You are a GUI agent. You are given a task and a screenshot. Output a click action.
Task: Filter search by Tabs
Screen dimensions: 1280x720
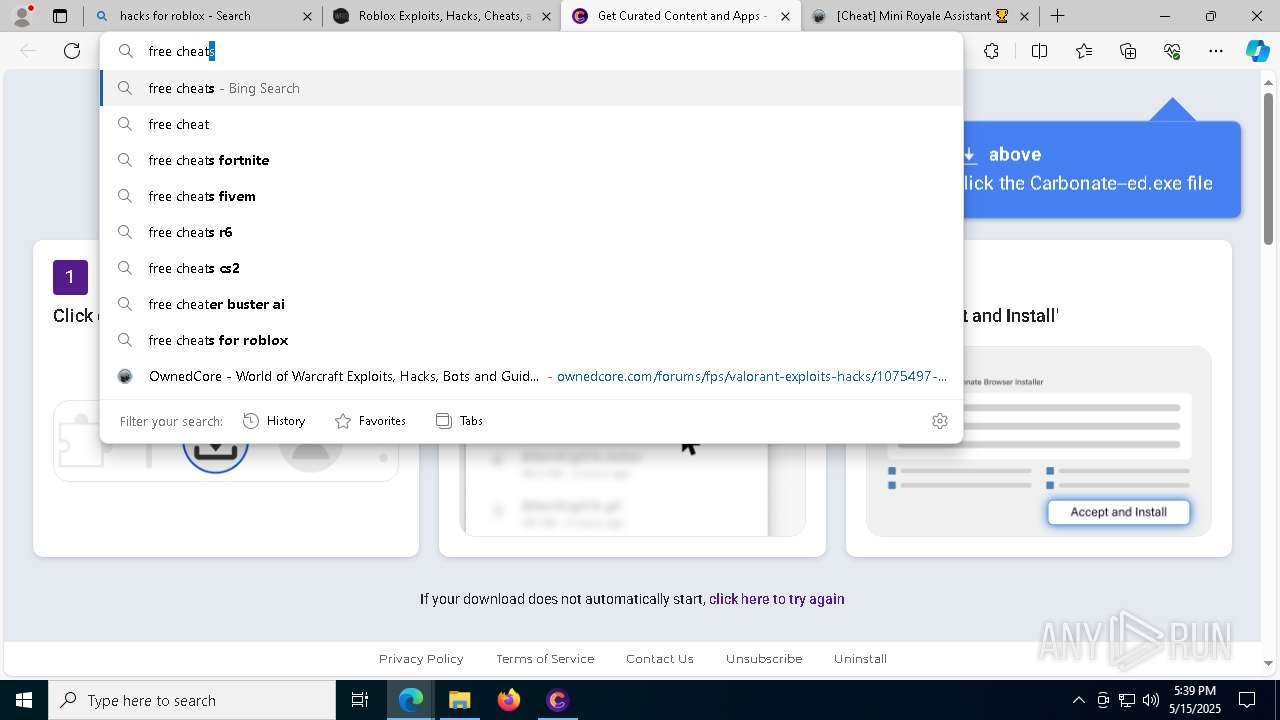(x=459, y=421)
